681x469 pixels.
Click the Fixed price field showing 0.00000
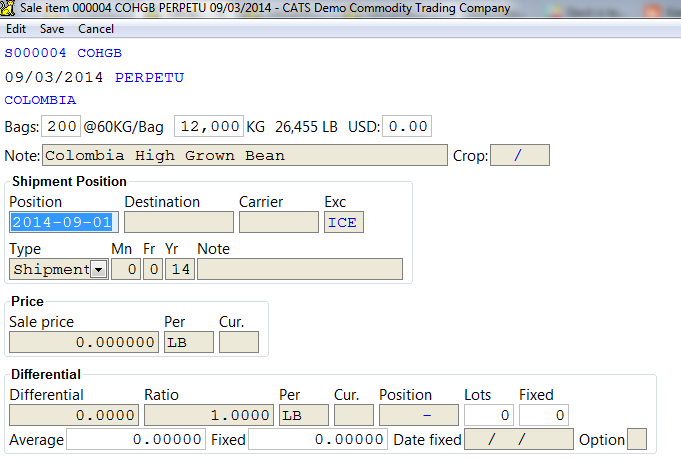point(318,439)
